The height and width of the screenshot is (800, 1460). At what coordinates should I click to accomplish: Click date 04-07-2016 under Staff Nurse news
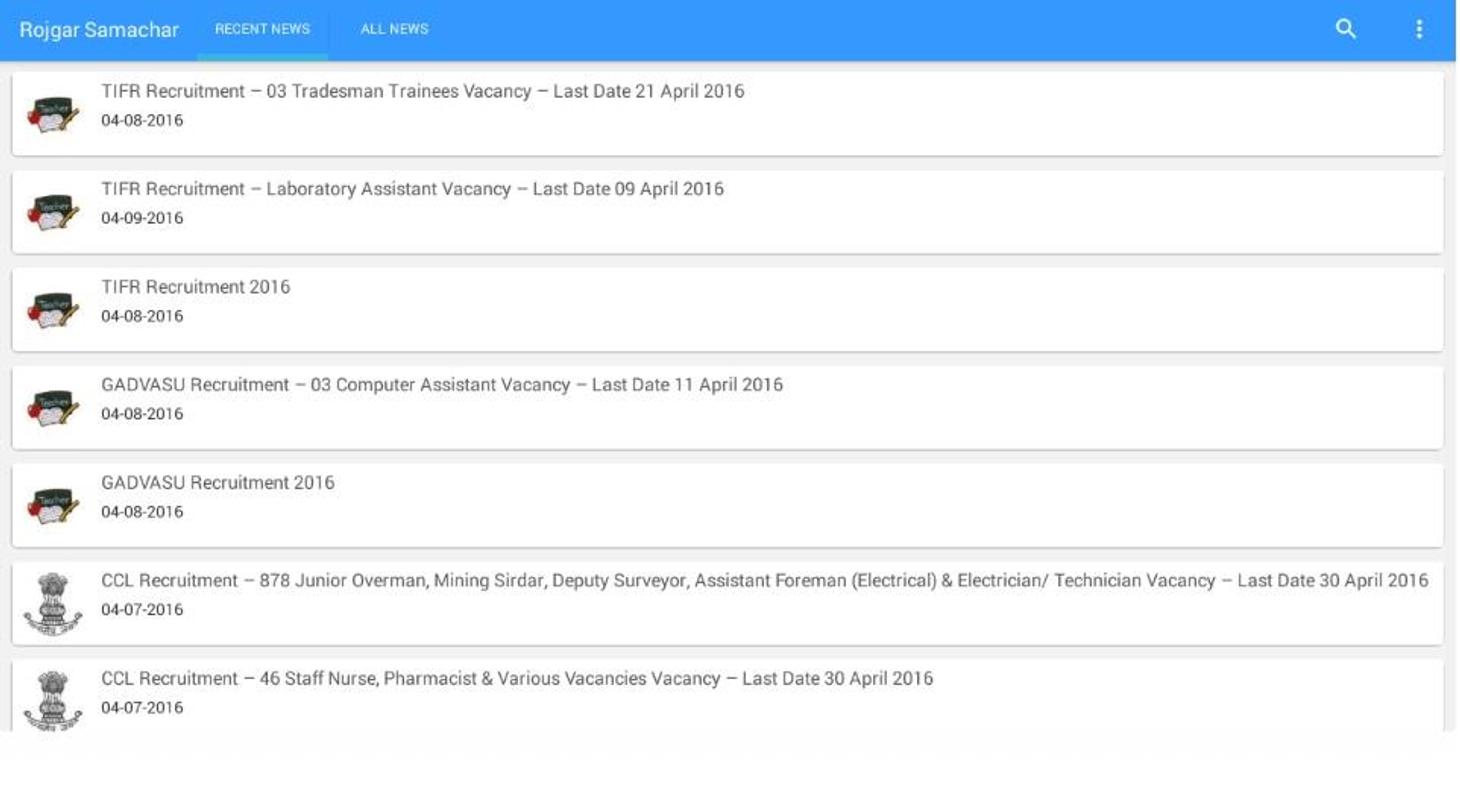142,708
